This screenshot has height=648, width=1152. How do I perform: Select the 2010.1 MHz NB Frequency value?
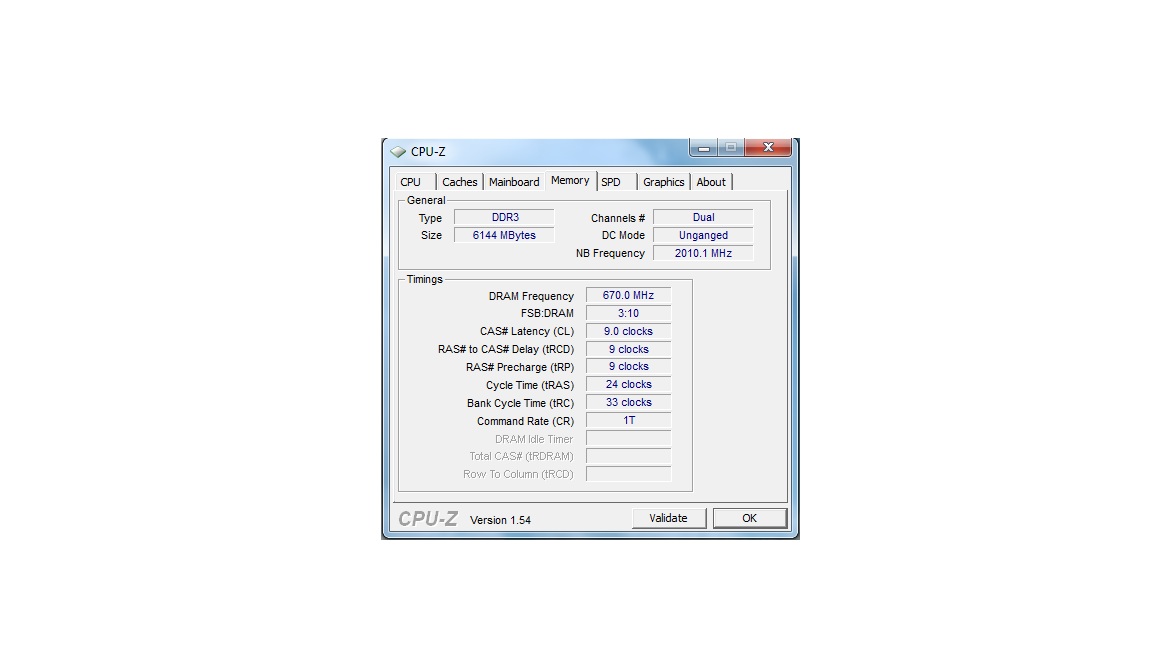(704, 253)
